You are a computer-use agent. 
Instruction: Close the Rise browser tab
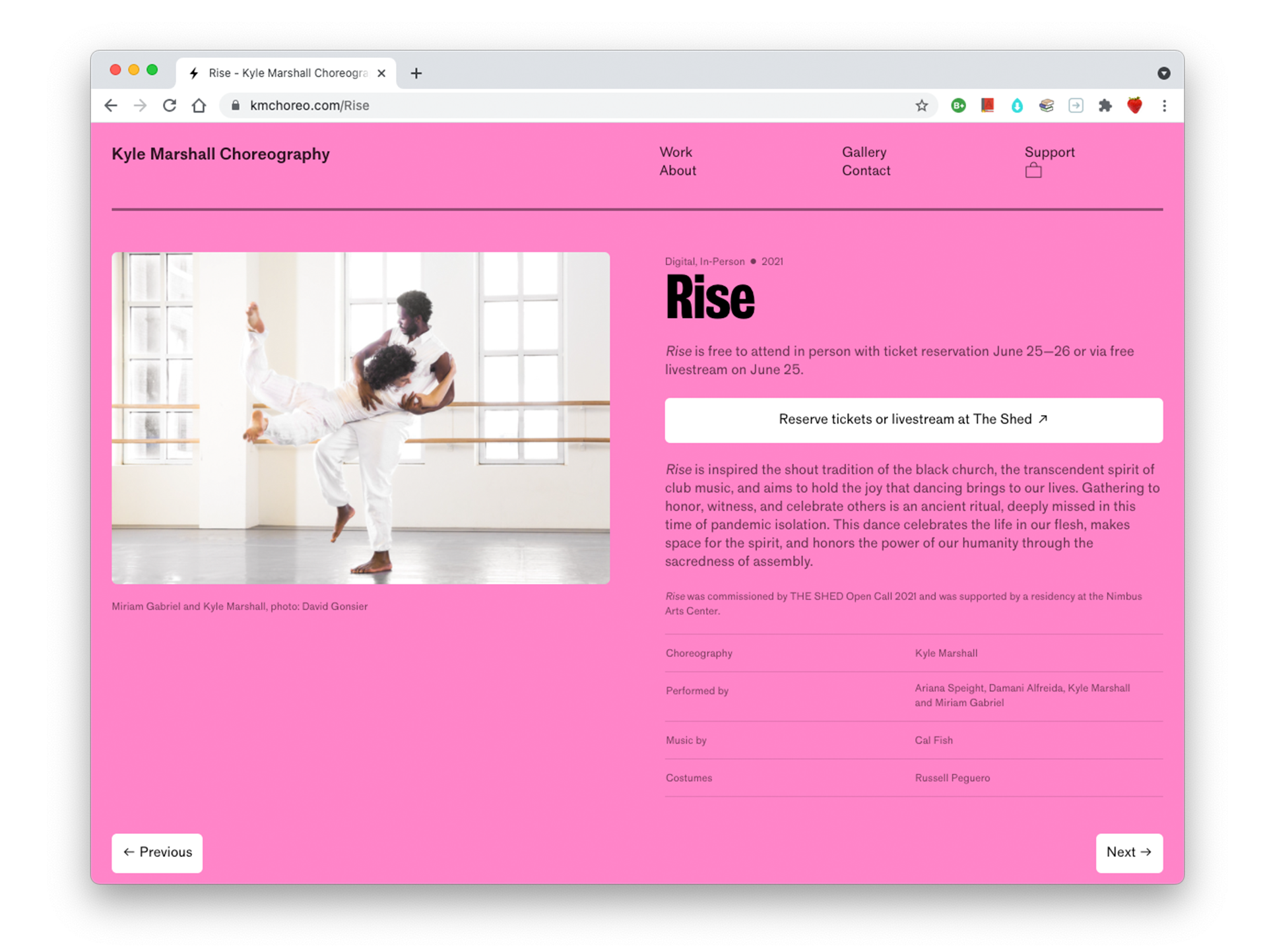coord(381,73)
